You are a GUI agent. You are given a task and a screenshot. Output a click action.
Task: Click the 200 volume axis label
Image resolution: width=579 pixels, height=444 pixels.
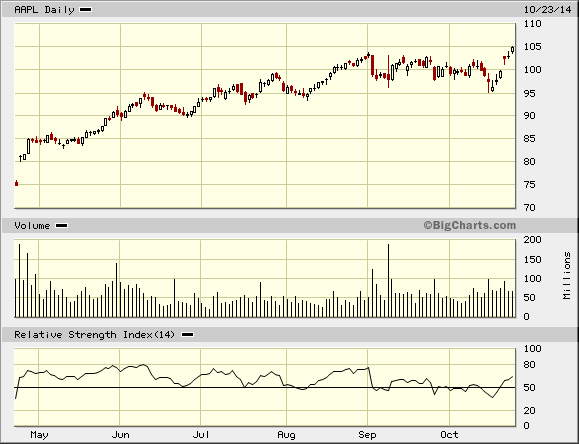point(532,240)
